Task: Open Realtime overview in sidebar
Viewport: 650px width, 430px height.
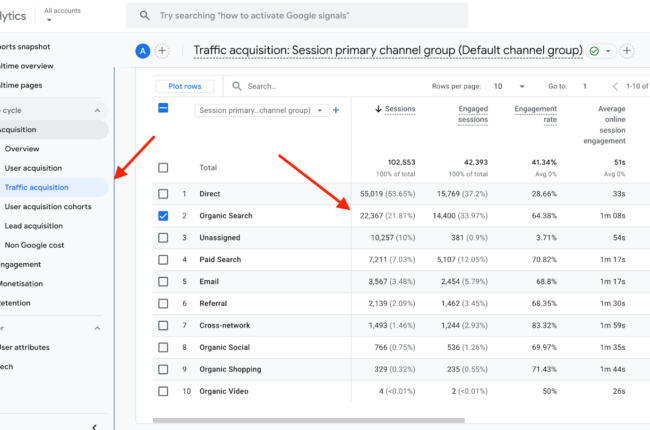Action: point(27,66)
